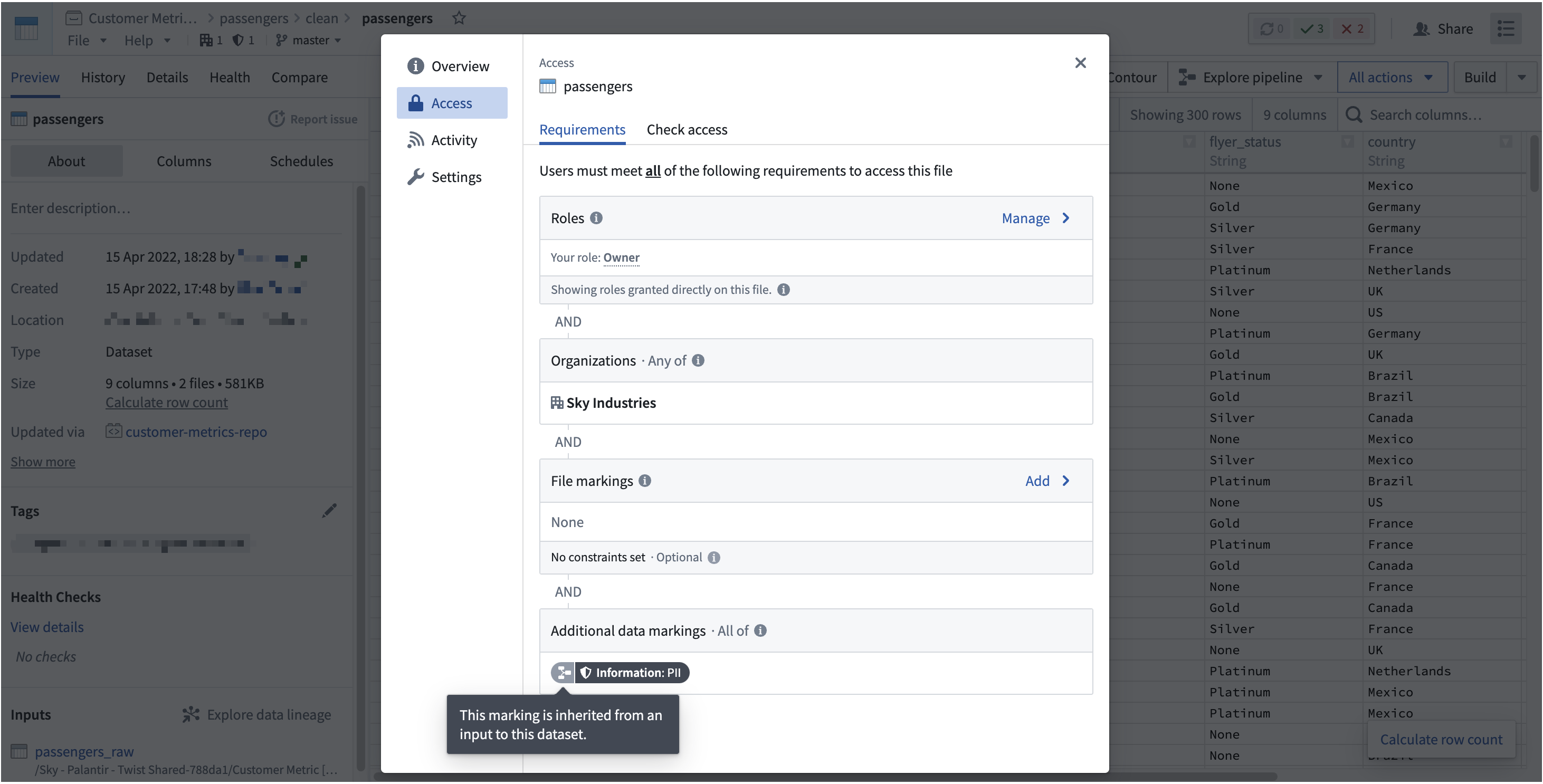Click the star favorite icon beside passengers

click(x=459, y=18)
